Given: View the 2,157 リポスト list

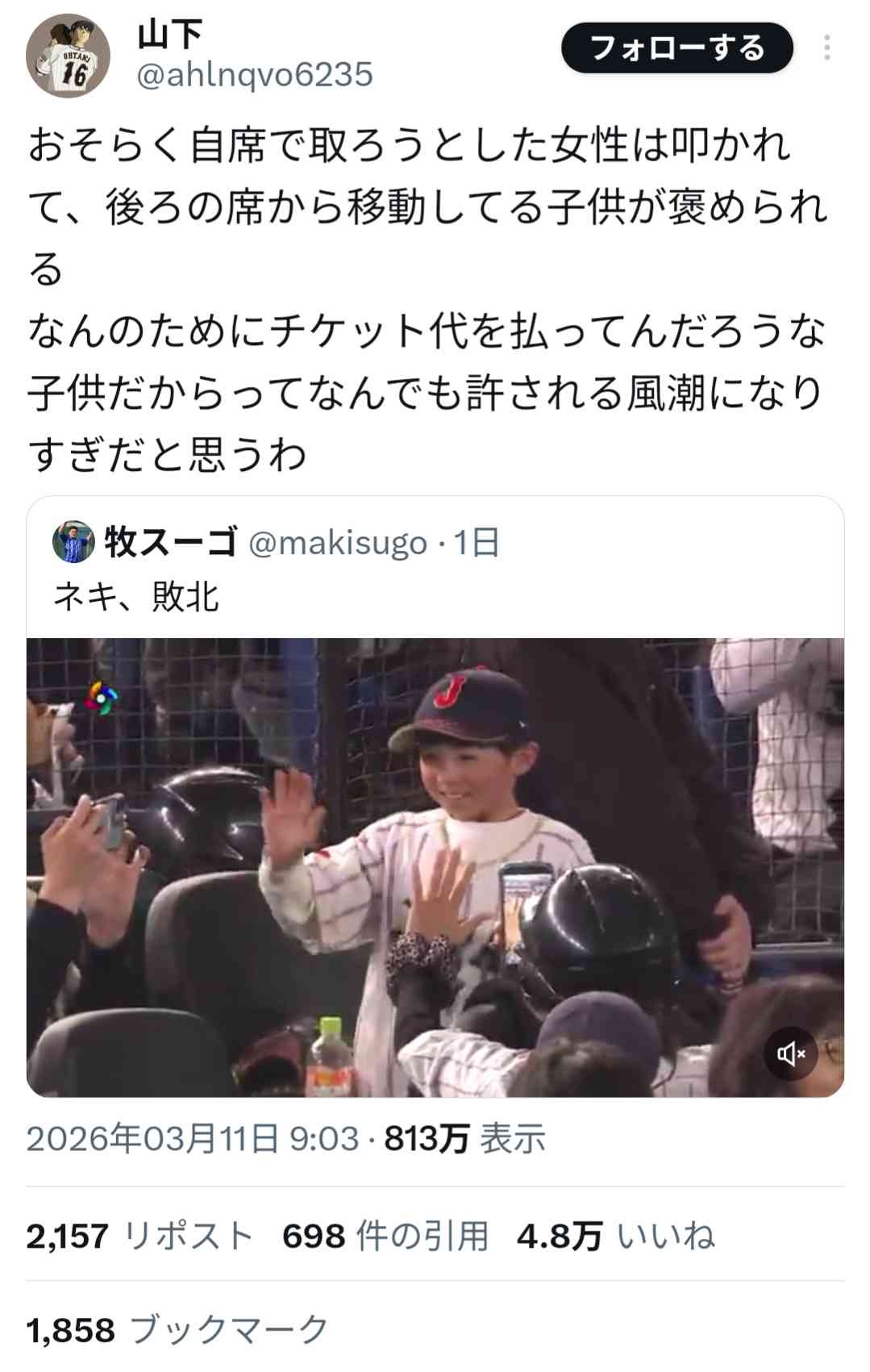Looking at the screenshot, I should point(140,1236).
